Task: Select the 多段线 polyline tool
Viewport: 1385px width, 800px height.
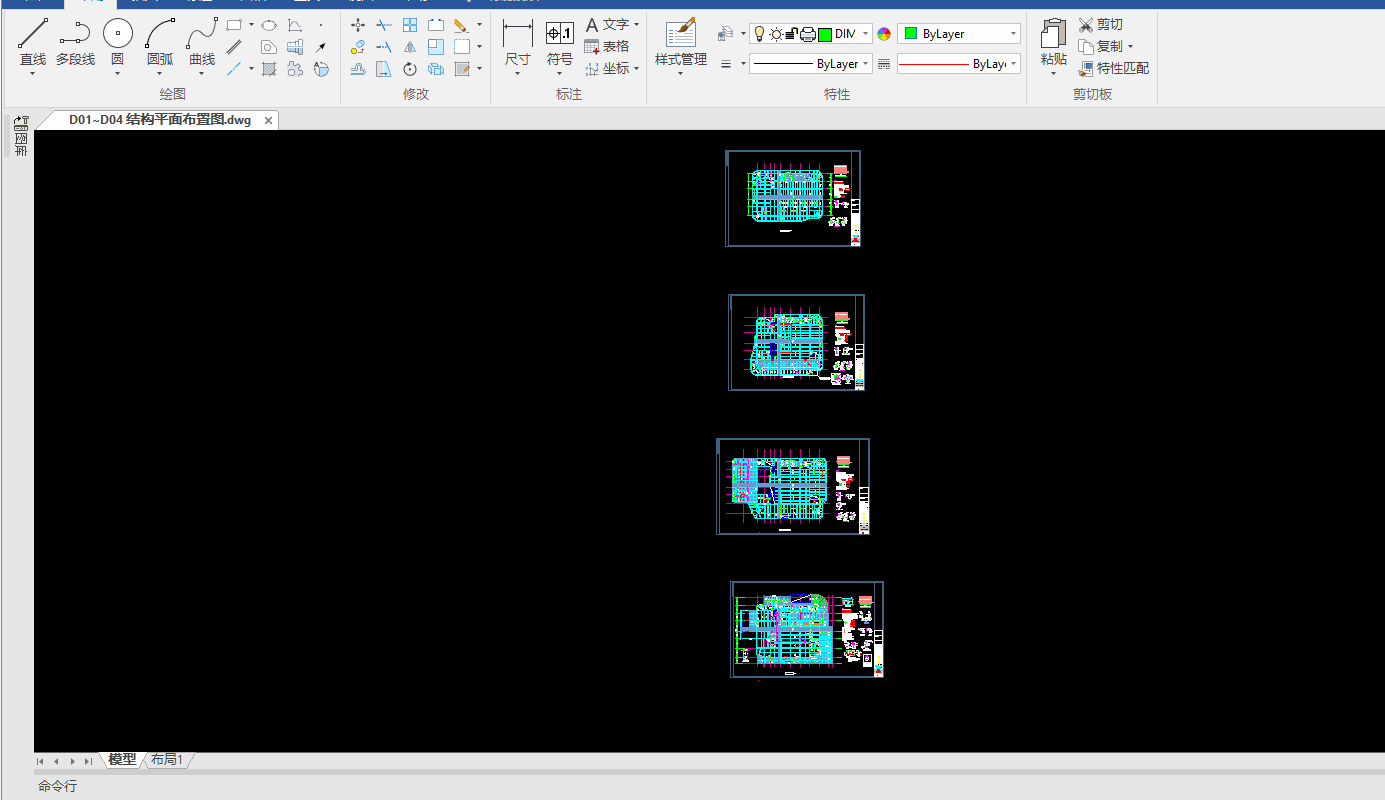Action: pyautogui.click(x=75, y=45)
